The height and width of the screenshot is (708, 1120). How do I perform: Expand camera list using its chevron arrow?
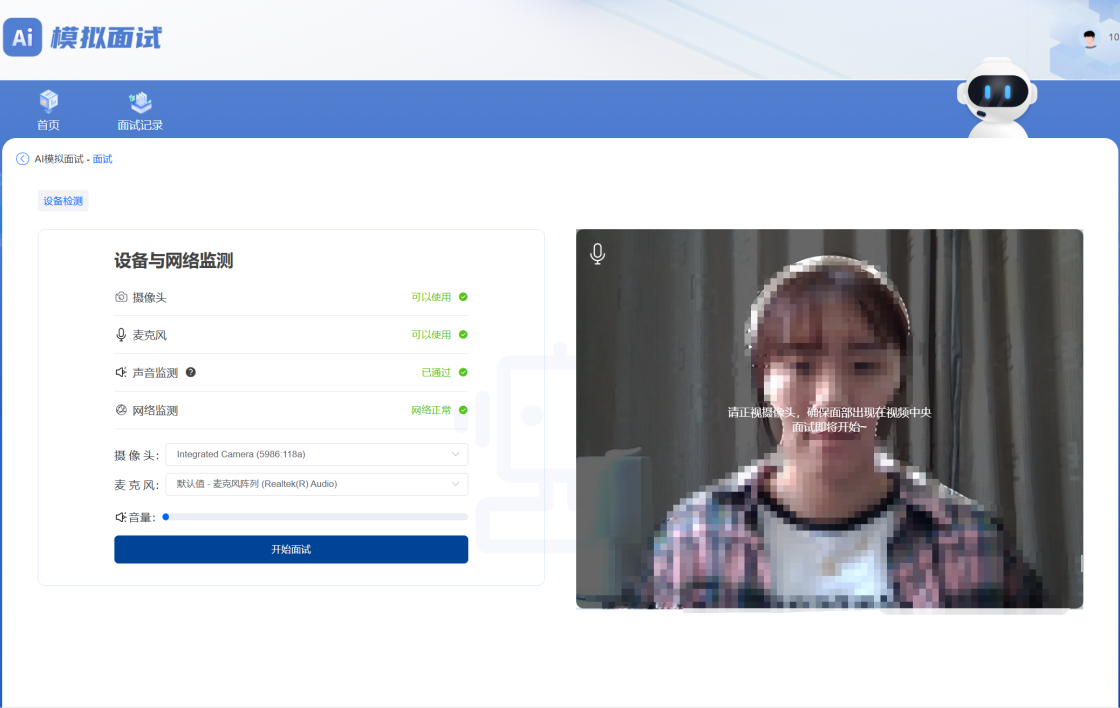coord(455,455)
